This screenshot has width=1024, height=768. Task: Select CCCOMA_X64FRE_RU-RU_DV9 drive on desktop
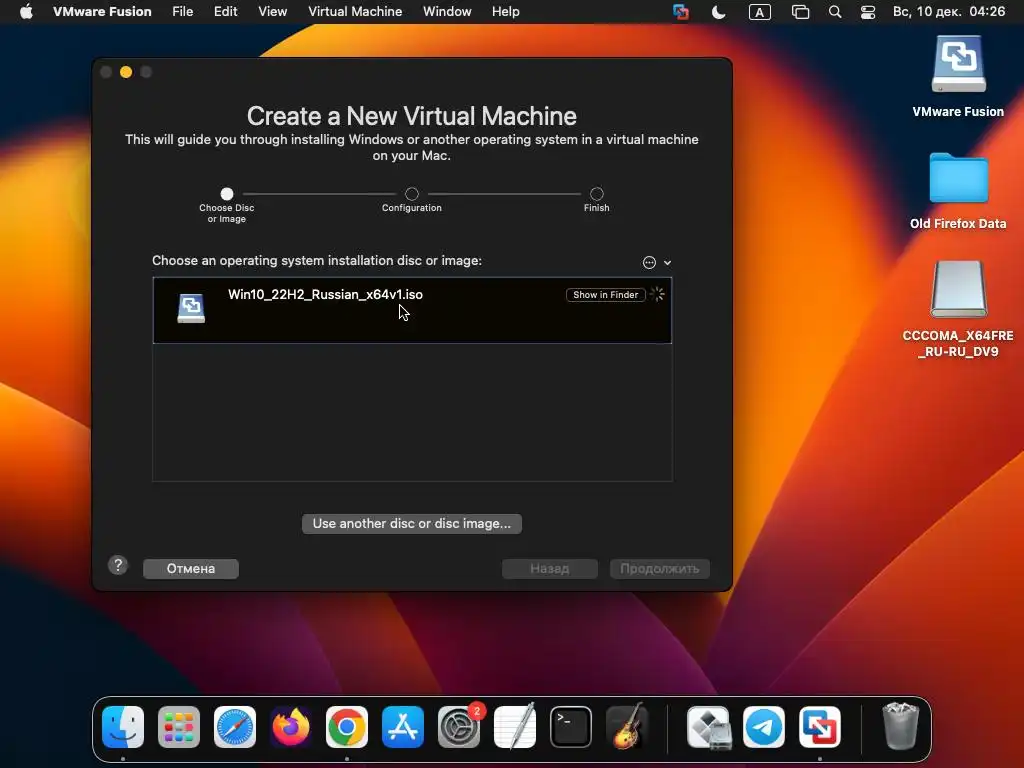pos(958,289)
